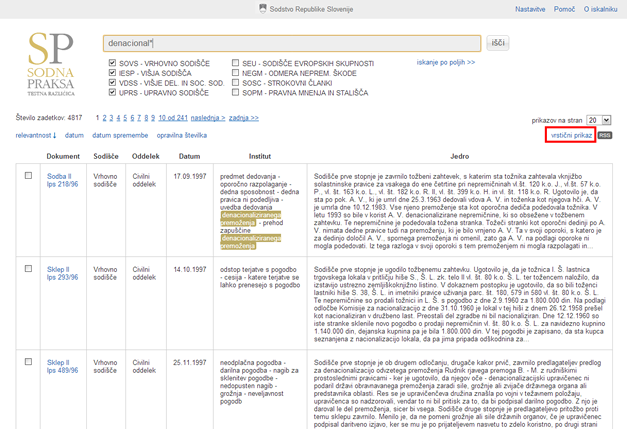Uncheck VDSS - Višje del. in soc. sod. checkbox

(112, 82)
